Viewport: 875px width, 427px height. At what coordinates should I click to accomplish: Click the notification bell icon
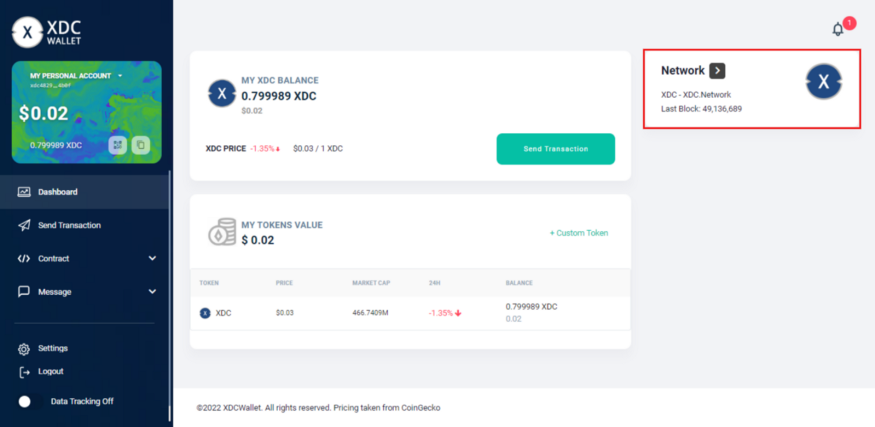[838, 29]
